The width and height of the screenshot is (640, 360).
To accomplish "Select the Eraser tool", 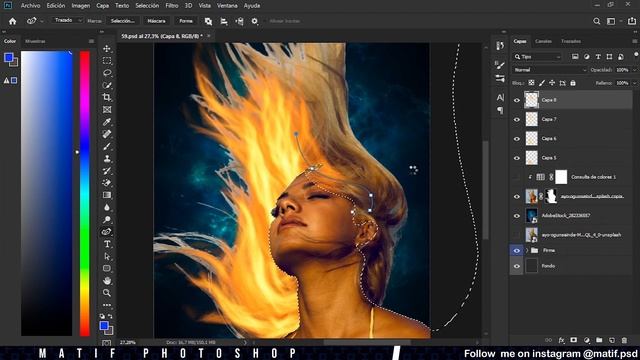I will pos(107,183).
